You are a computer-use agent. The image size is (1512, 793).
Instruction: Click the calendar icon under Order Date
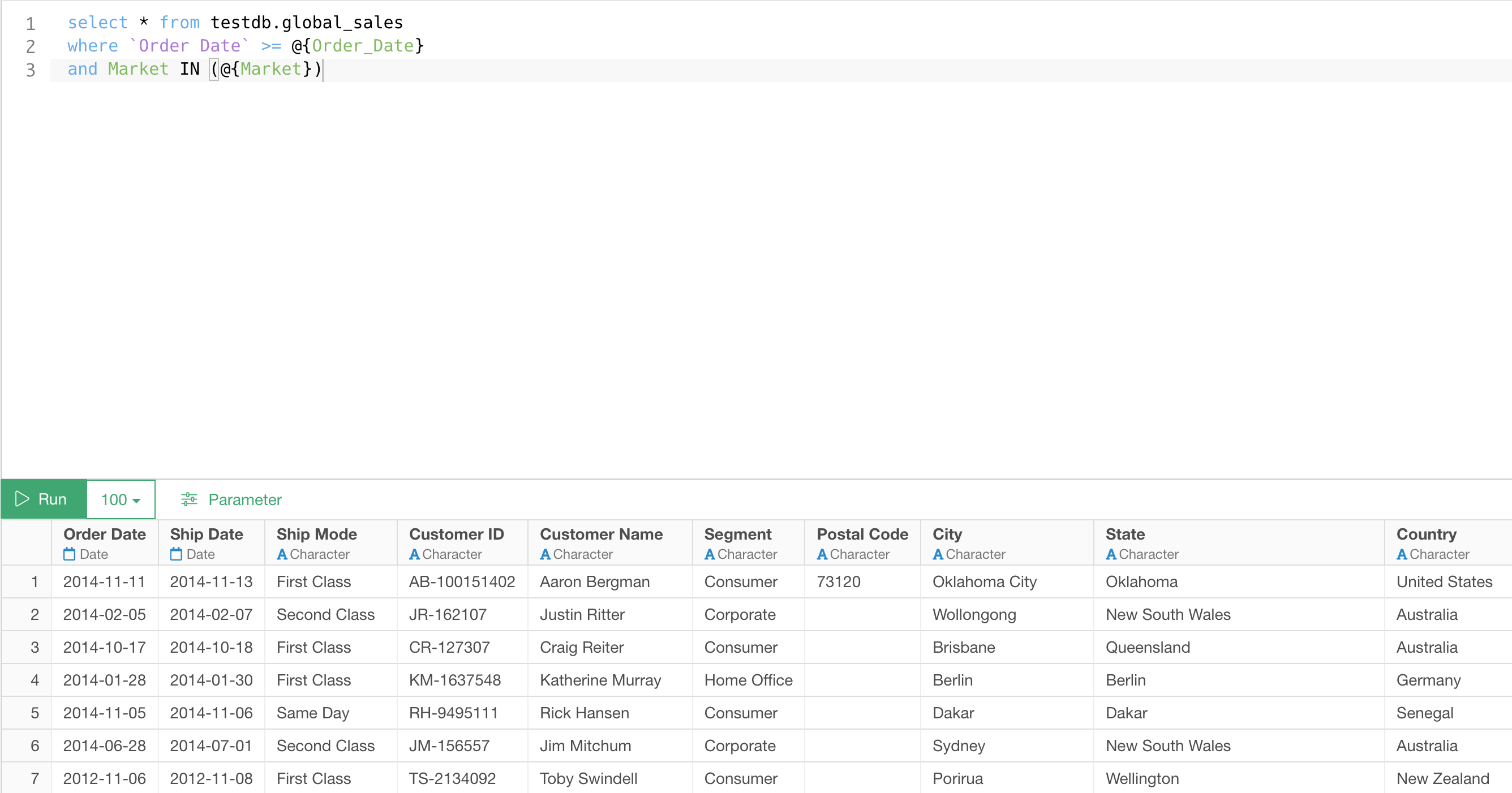(69, 554)
